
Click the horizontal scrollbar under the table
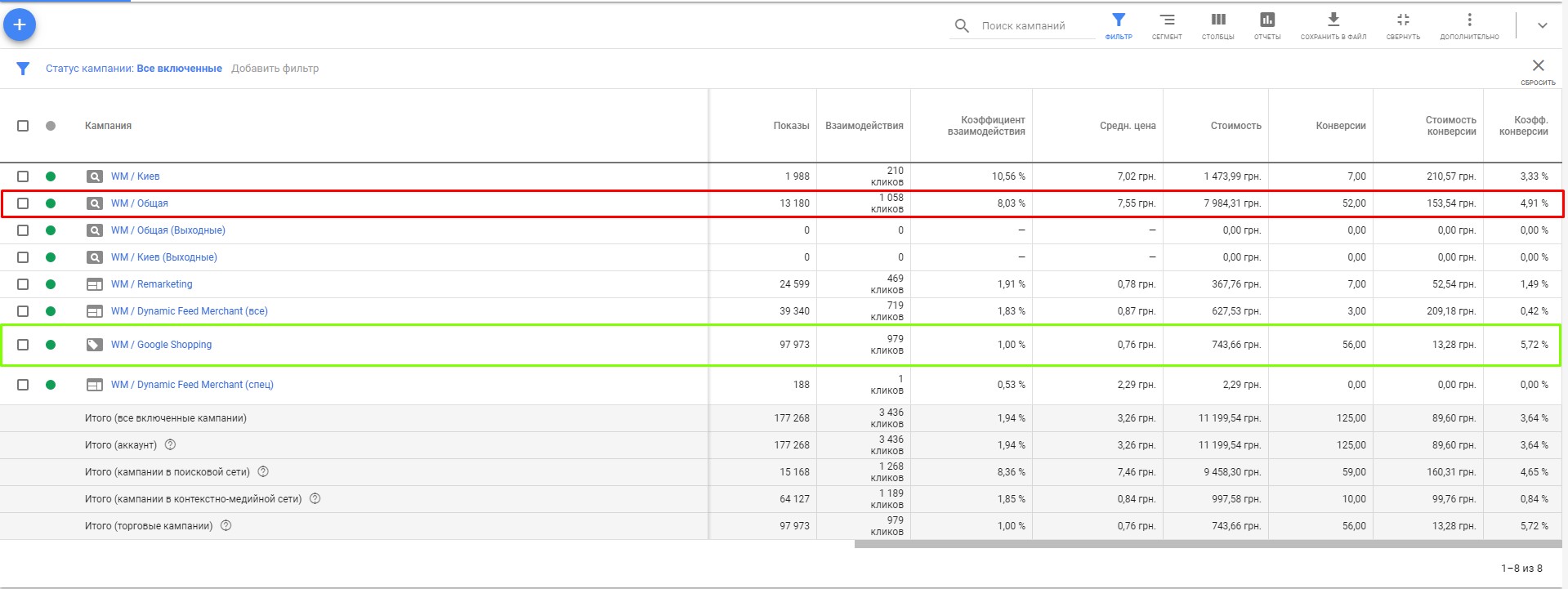1208,544
